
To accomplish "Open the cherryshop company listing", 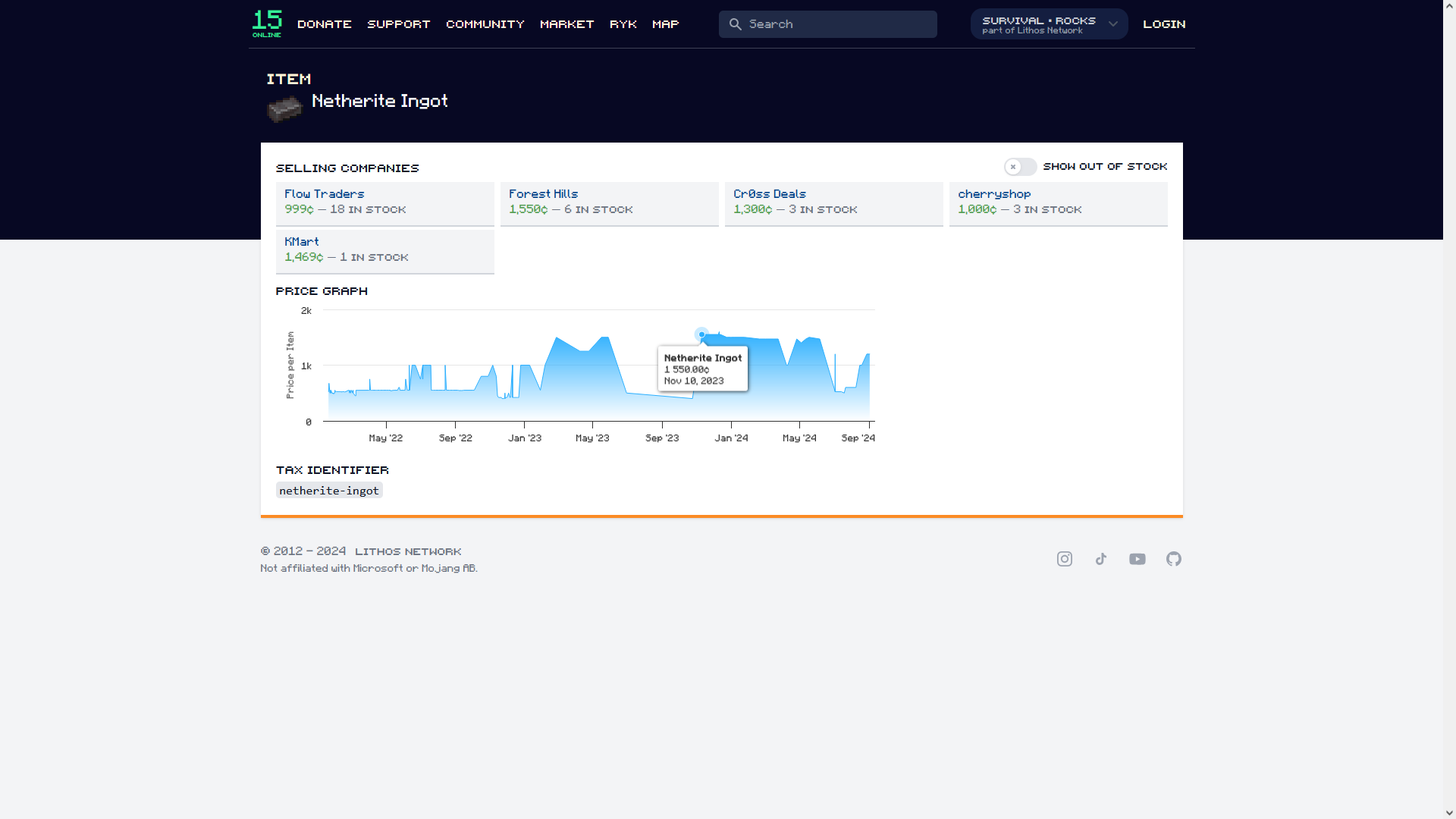I will (994, 194).
